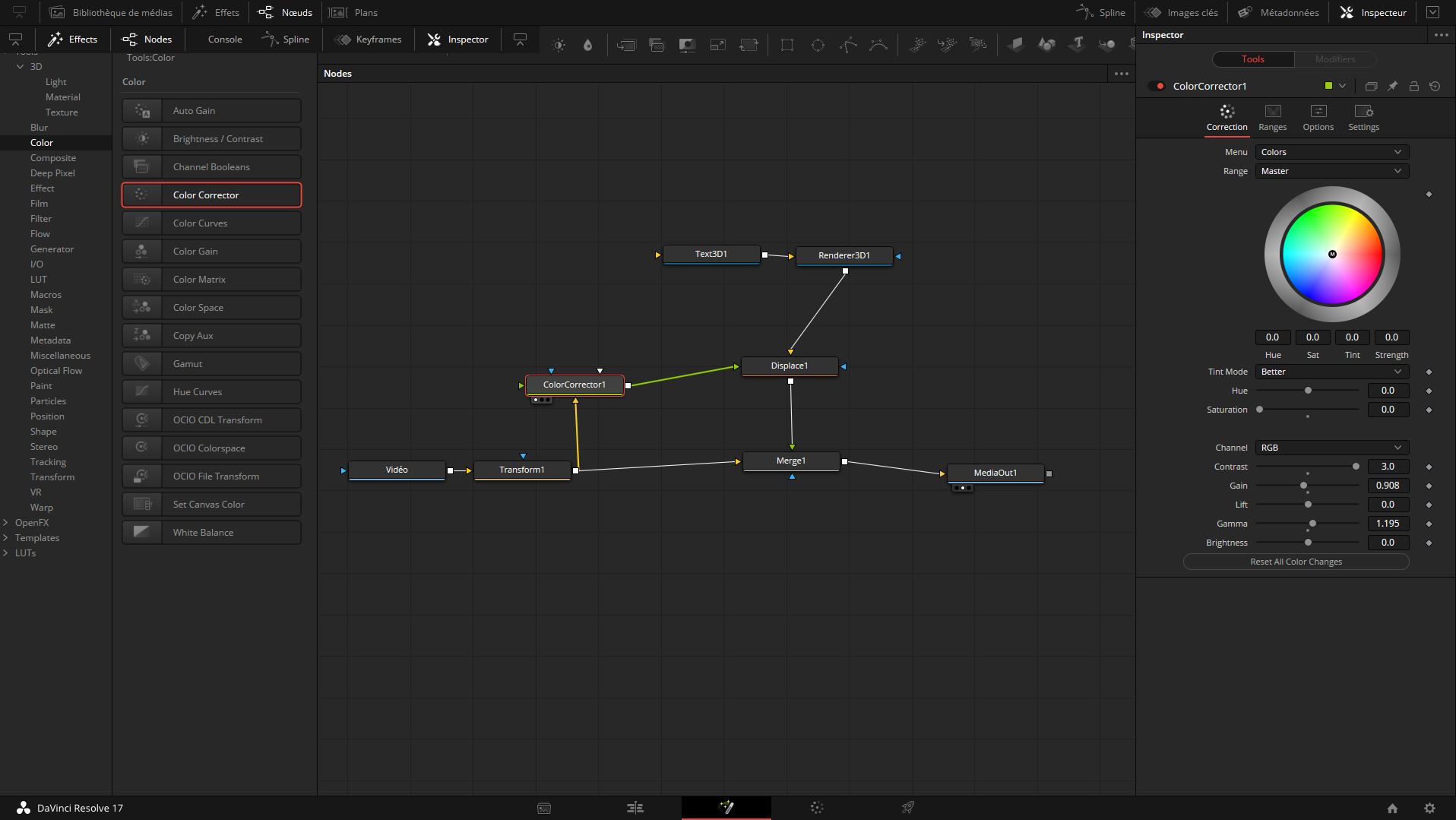Click inside the color wheel

(x=1332, y=254)
